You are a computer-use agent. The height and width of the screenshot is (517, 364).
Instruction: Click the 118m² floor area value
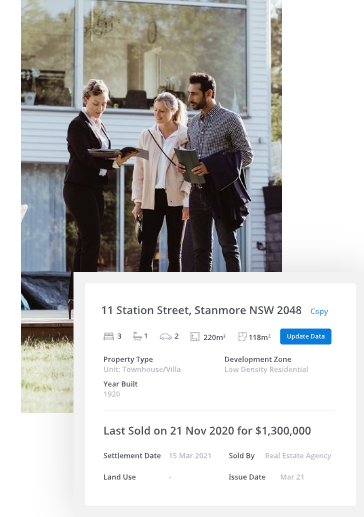coord(259,337)
